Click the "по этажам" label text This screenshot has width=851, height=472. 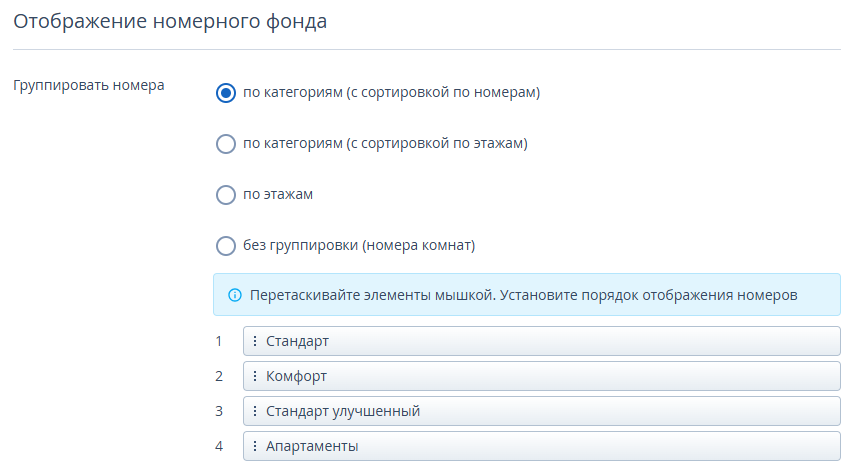278,194
